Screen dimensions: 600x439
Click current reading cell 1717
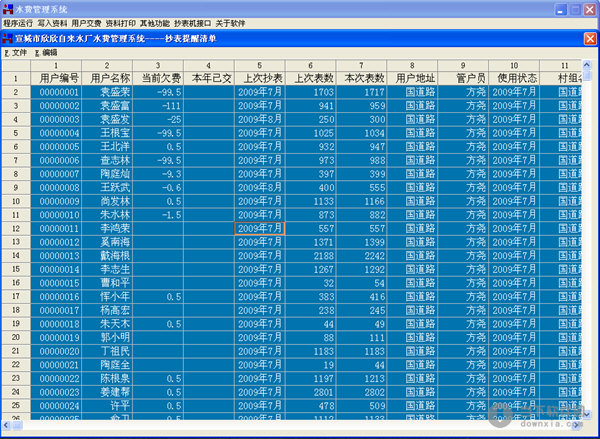click(x=362, y=92)
